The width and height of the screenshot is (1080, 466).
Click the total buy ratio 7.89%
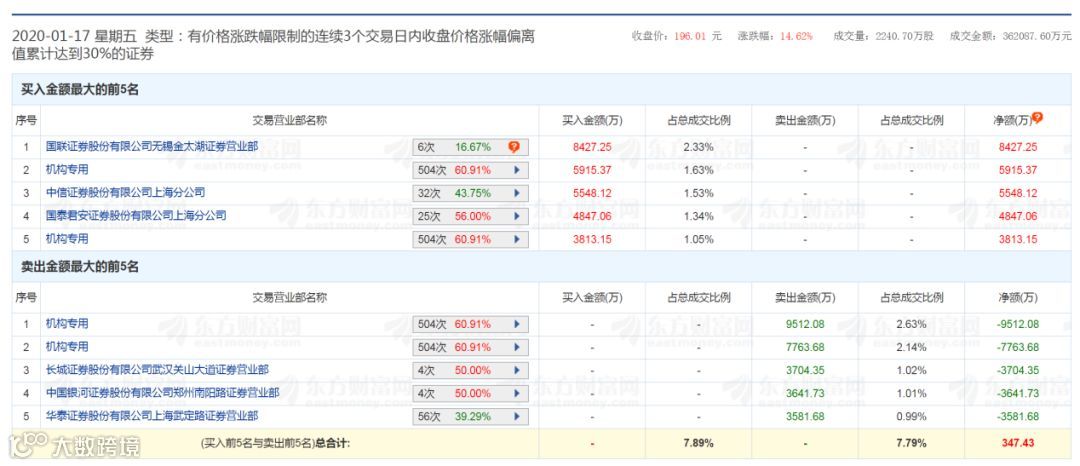[698, 443]
